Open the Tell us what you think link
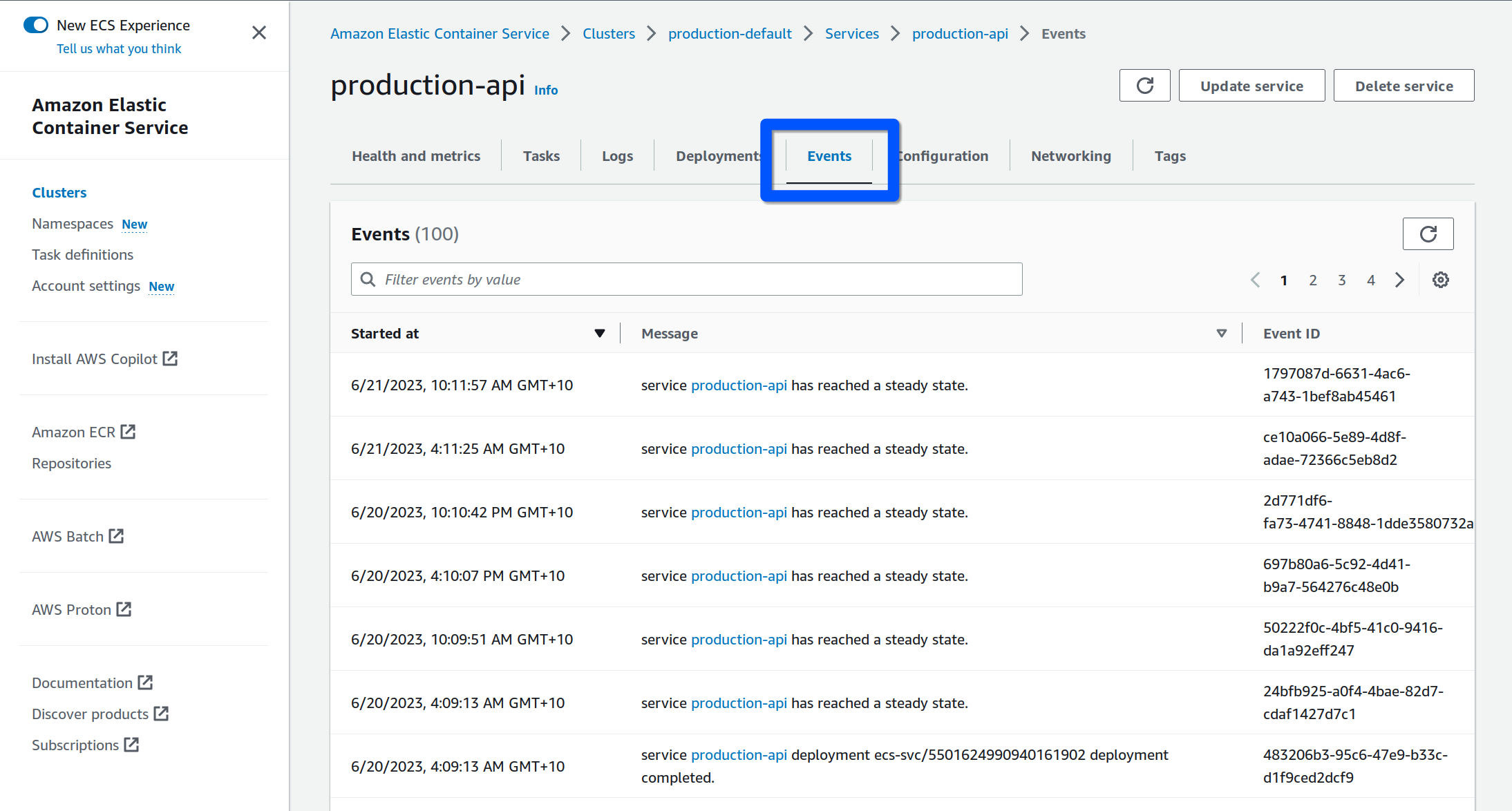Viewport: 1512px width, 811px height. click(119, 48)
